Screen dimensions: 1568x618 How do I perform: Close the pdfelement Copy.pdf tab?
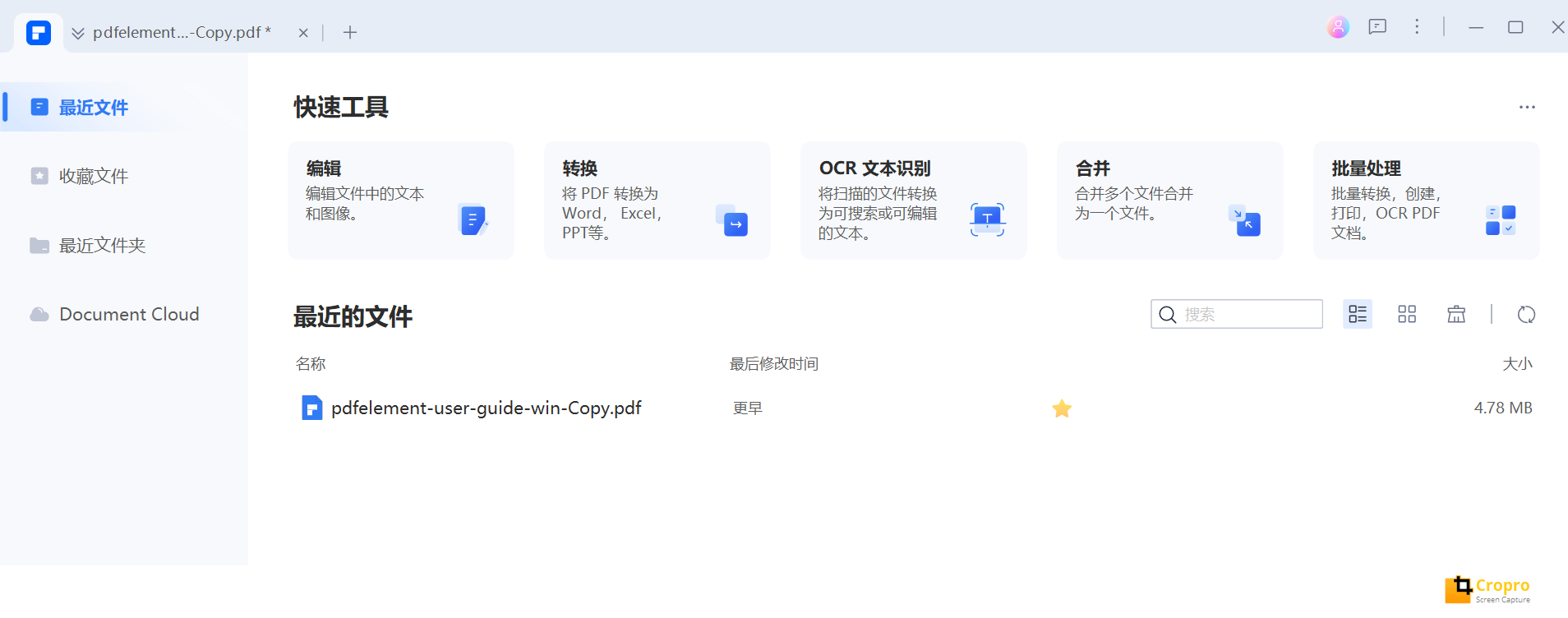[x=303, y=33]
